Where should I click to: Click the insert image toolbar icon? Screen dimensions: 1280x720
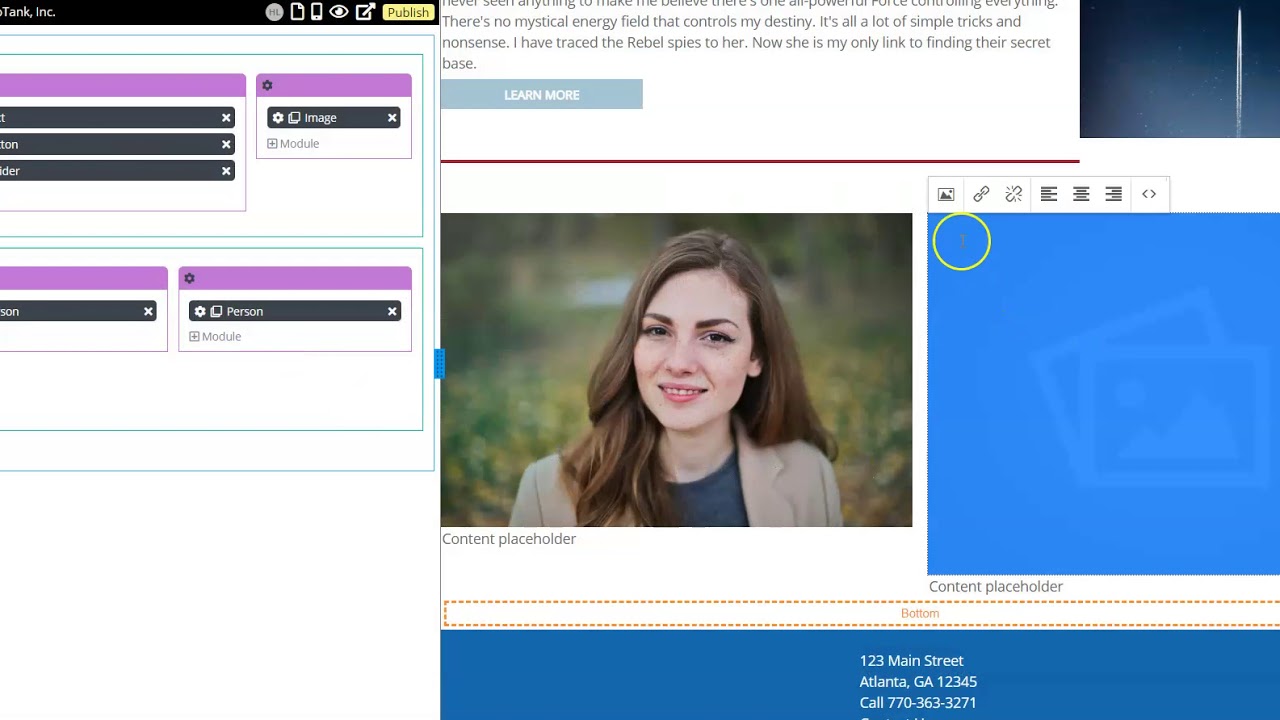click(x=946, y=194)
